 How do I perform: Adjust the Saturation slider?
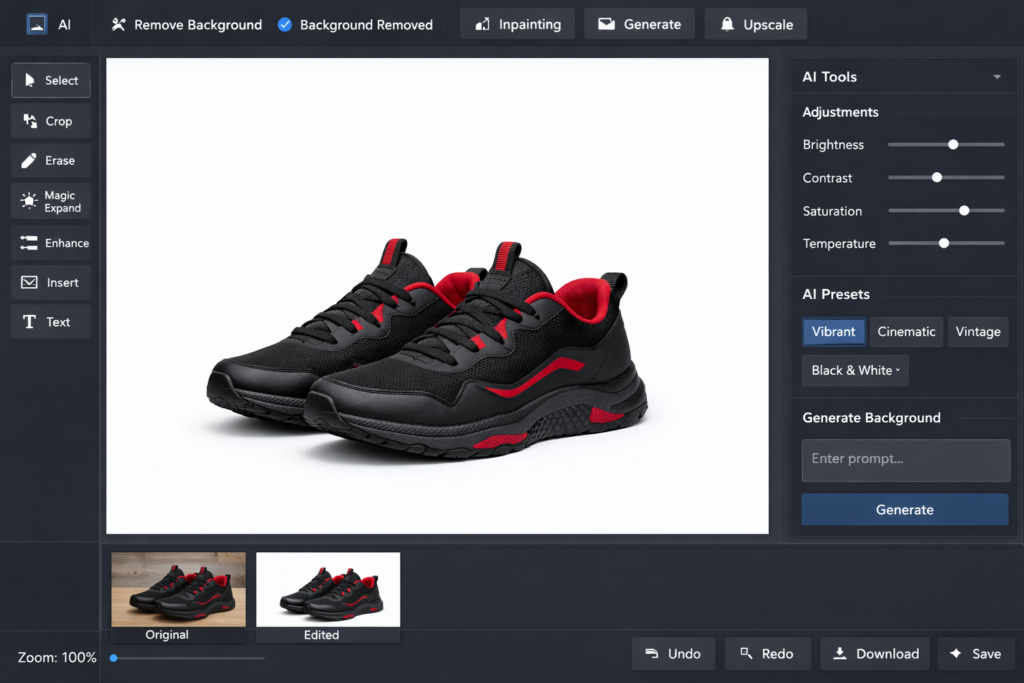(x=963, y=210)
